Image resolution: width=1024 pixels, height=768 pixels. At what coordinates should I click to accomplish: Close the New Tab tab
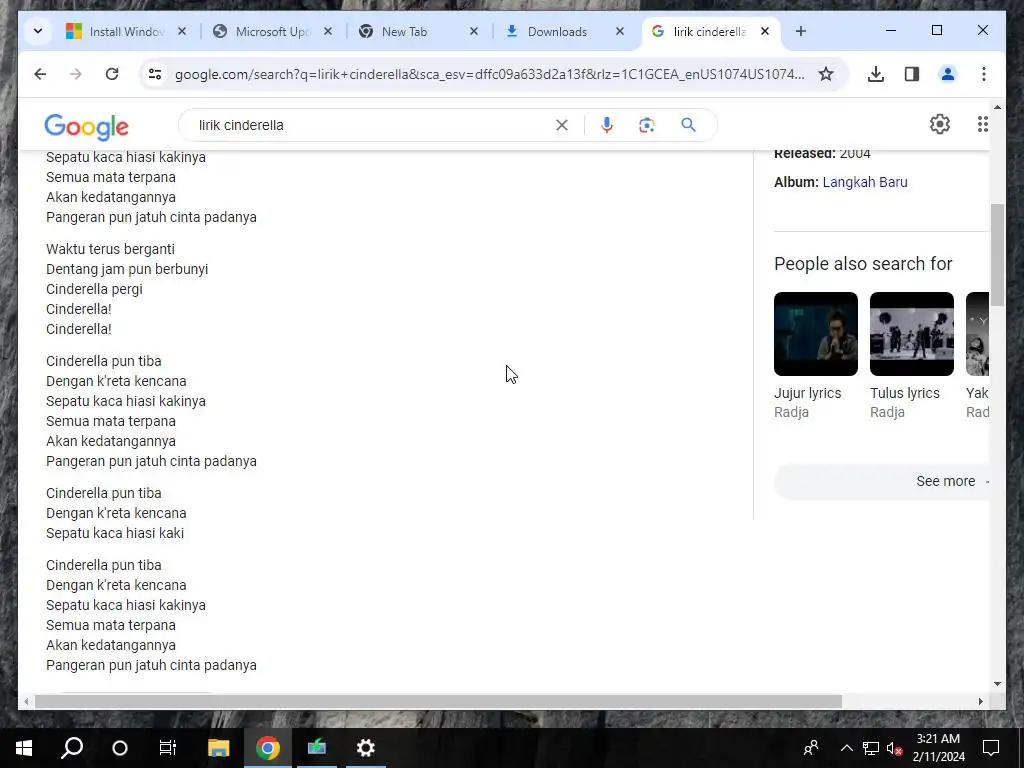[x=474, y=31]
